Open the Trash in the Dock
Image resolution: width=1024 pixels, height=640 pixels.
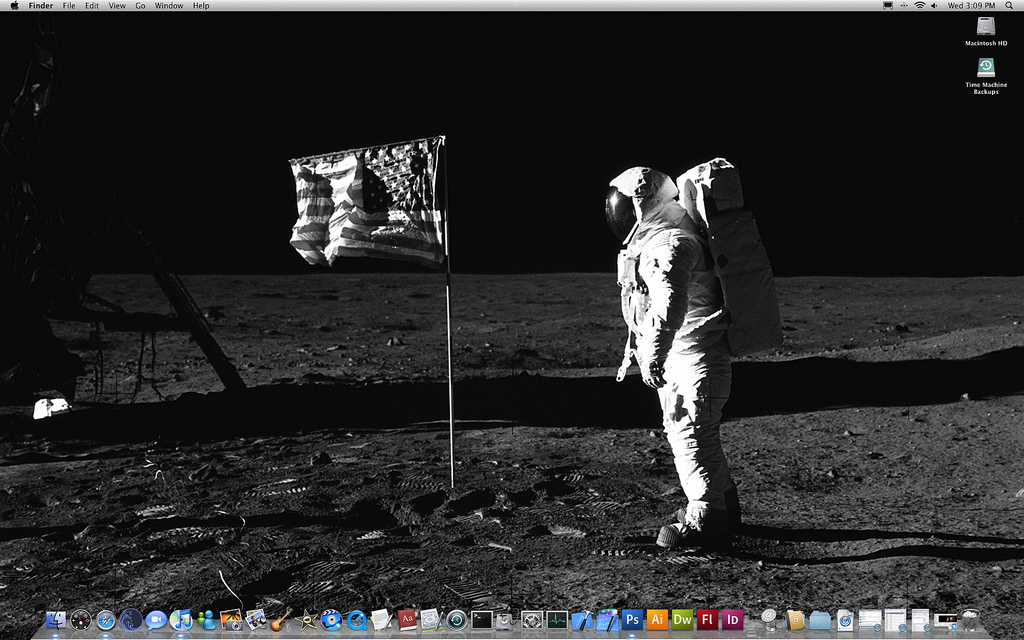[970, 620]
